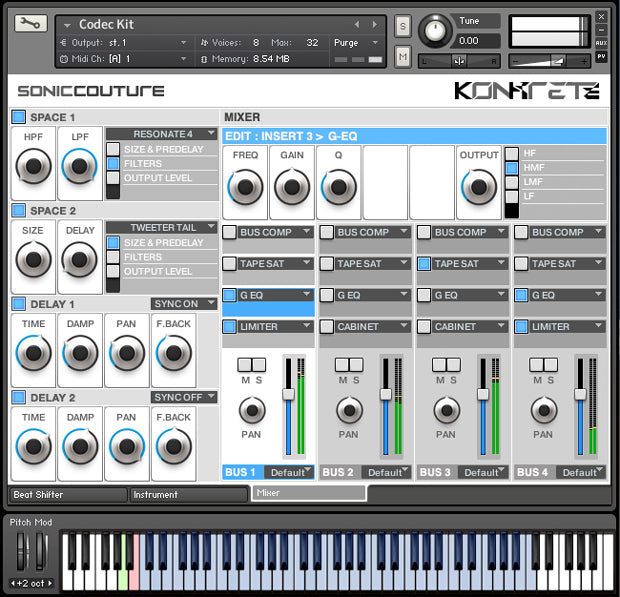
Task: Open Codec Kit instrument name dropdown
Action: 67,25
